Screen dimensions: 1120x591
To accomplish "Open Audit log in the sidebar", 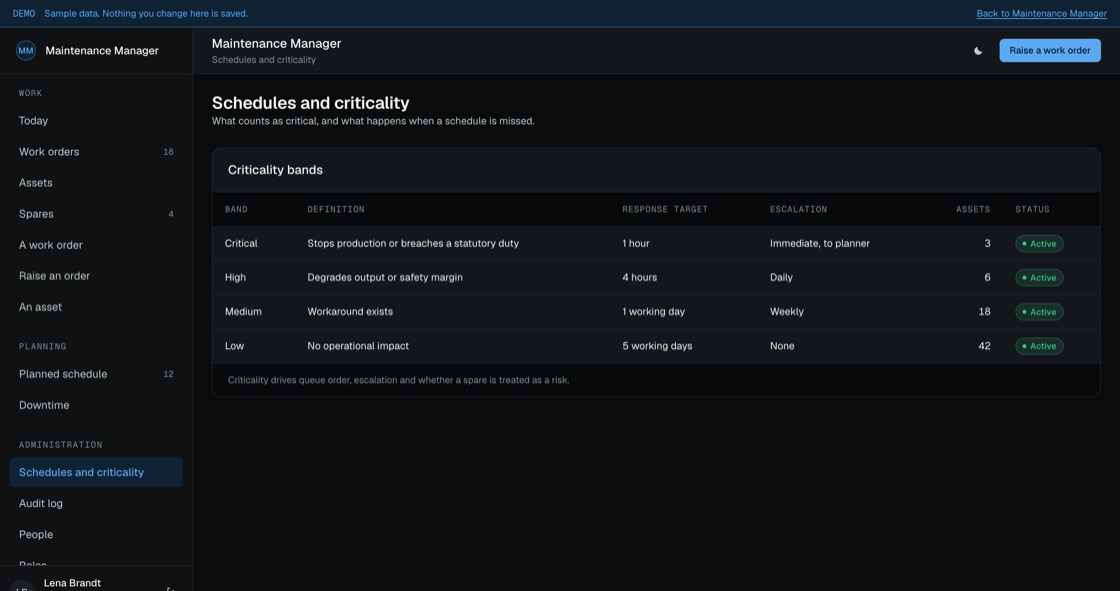I will [x=96, y=503].
